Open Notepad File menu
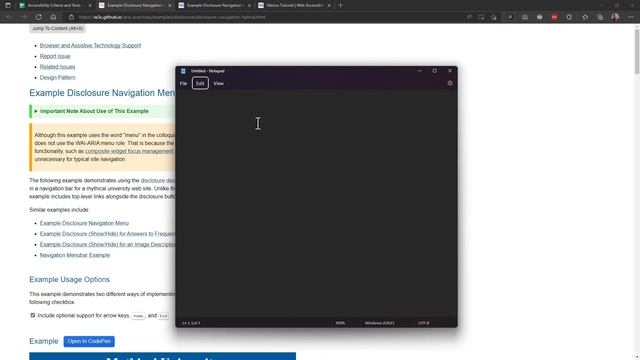 pos(183,83)
